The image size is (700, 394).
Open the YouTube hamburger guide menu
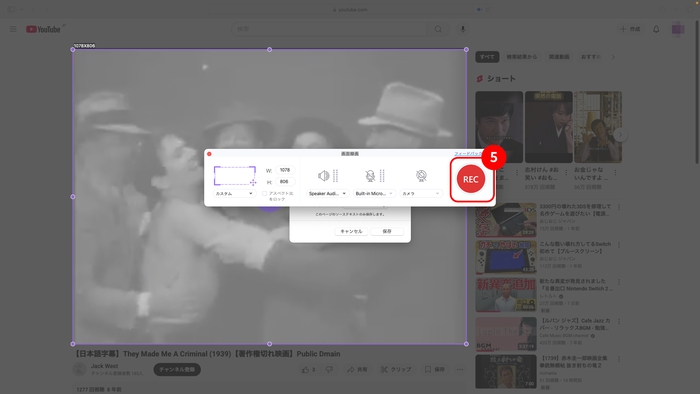[x=13, y=29]
